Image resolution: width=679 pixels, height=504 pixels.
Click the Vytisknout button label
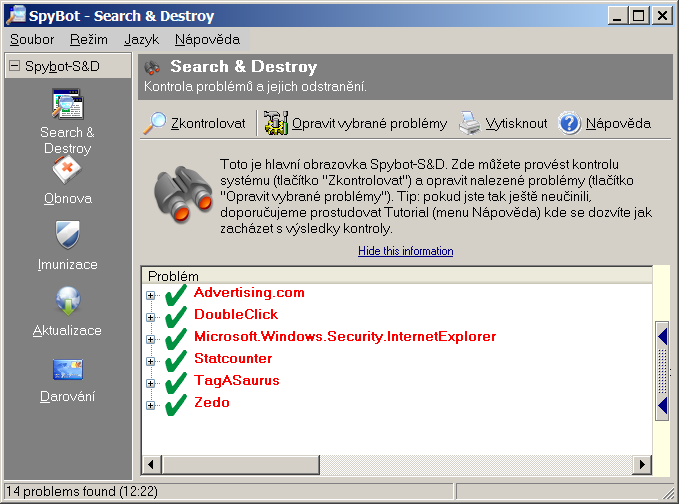point(516,123)
